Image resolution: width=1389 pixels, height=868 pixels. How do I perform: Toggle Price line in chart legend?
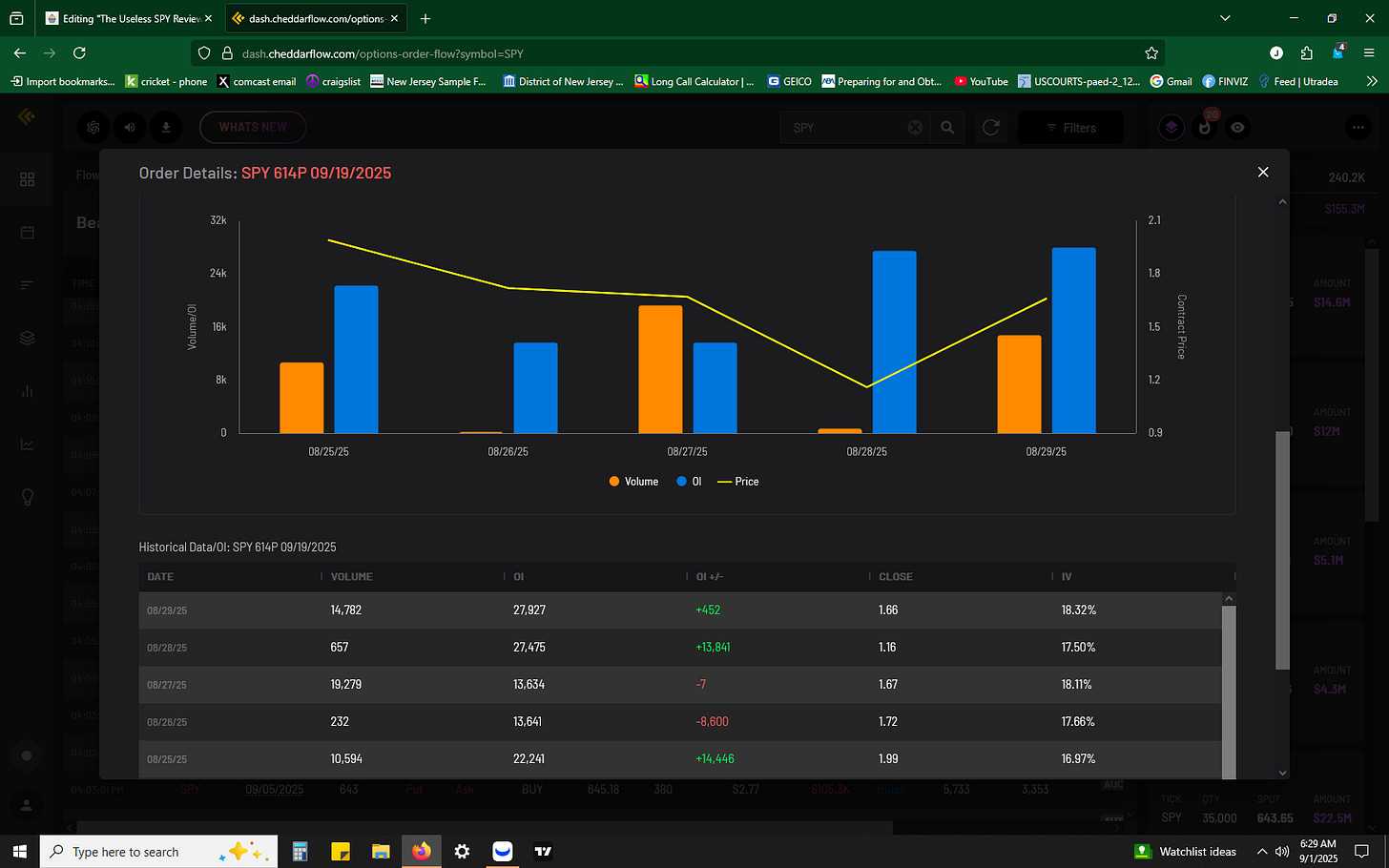click(738, 482)
